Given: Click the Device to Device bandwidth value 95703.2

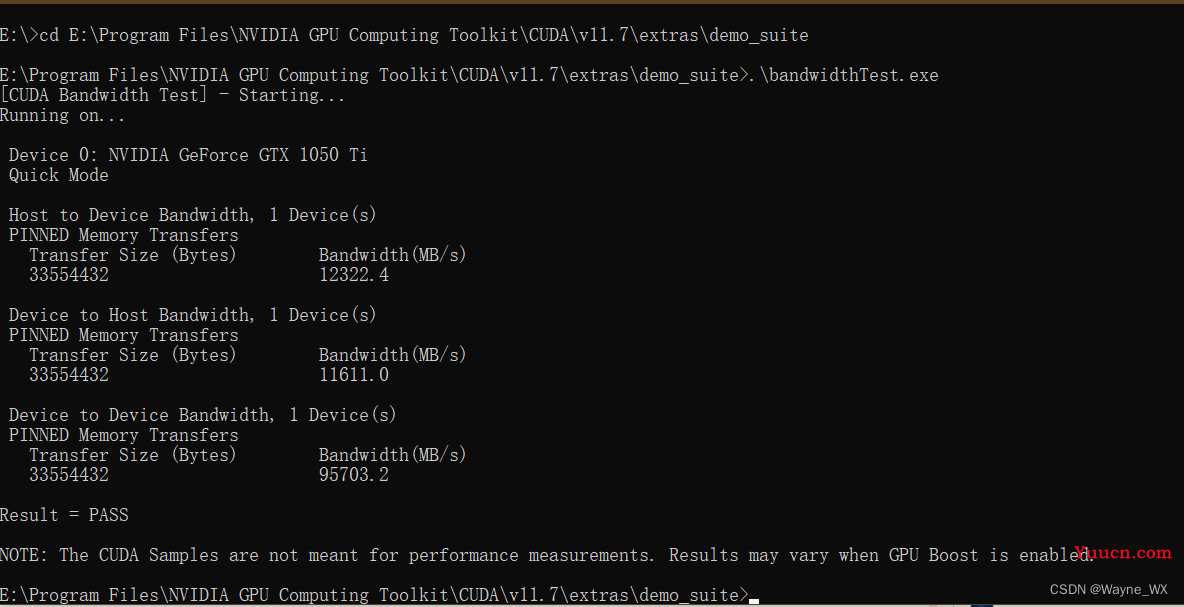Looking at the screenshot, I should [x=354, y=475].
